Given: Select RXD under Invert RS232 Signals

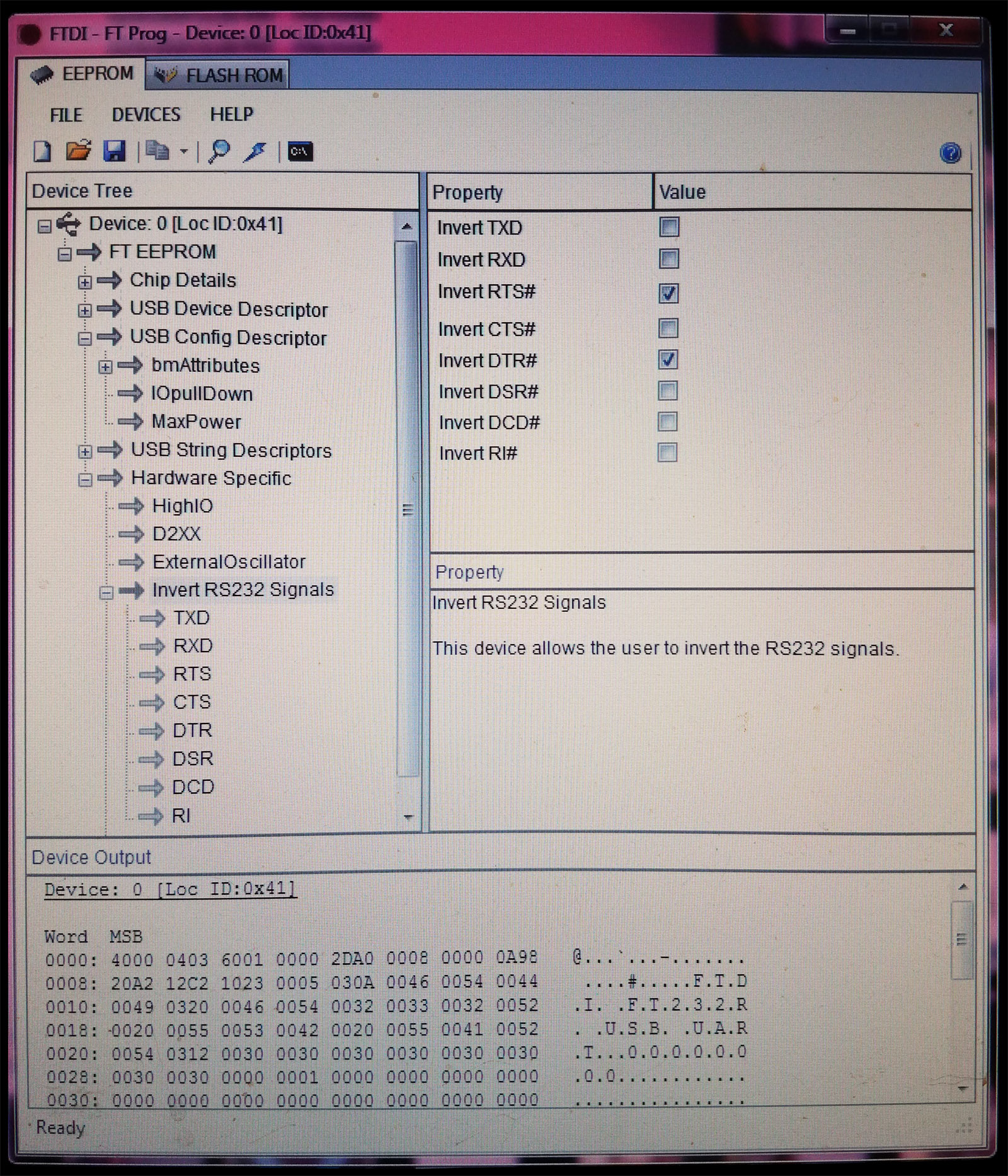Looking at the screenshot, I should pyautogui.click(x=193, y=646).
